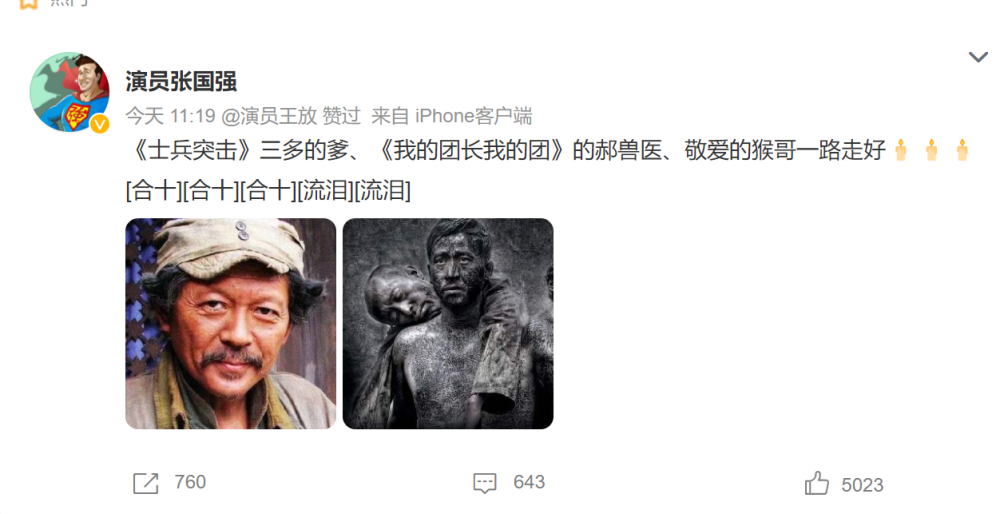Open the 今天 11:19 timestamp link
The image size is (1000, 514).
pos(170,116)
